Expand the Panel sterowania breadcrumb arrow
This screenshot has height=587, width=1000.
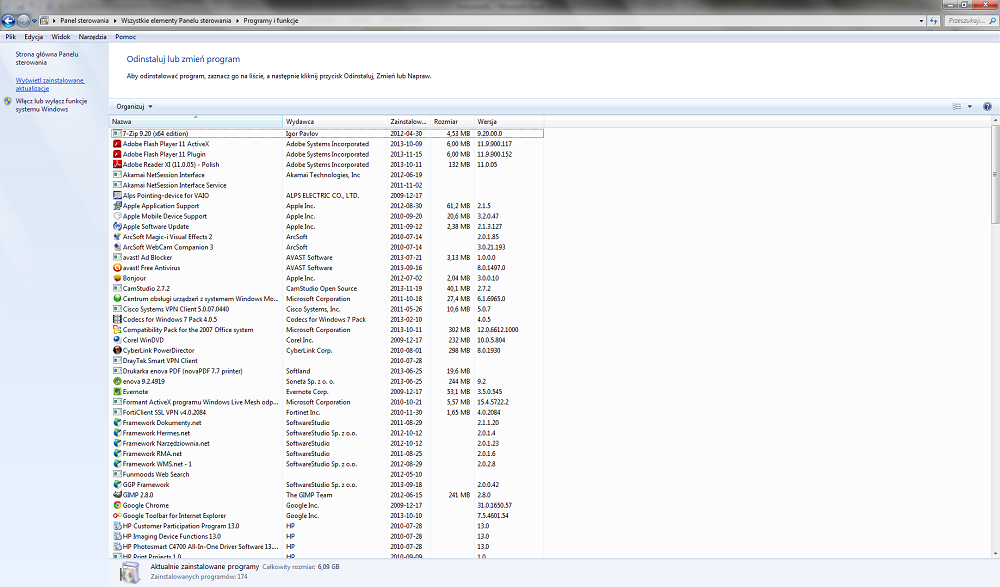click(x=115, y=20)
